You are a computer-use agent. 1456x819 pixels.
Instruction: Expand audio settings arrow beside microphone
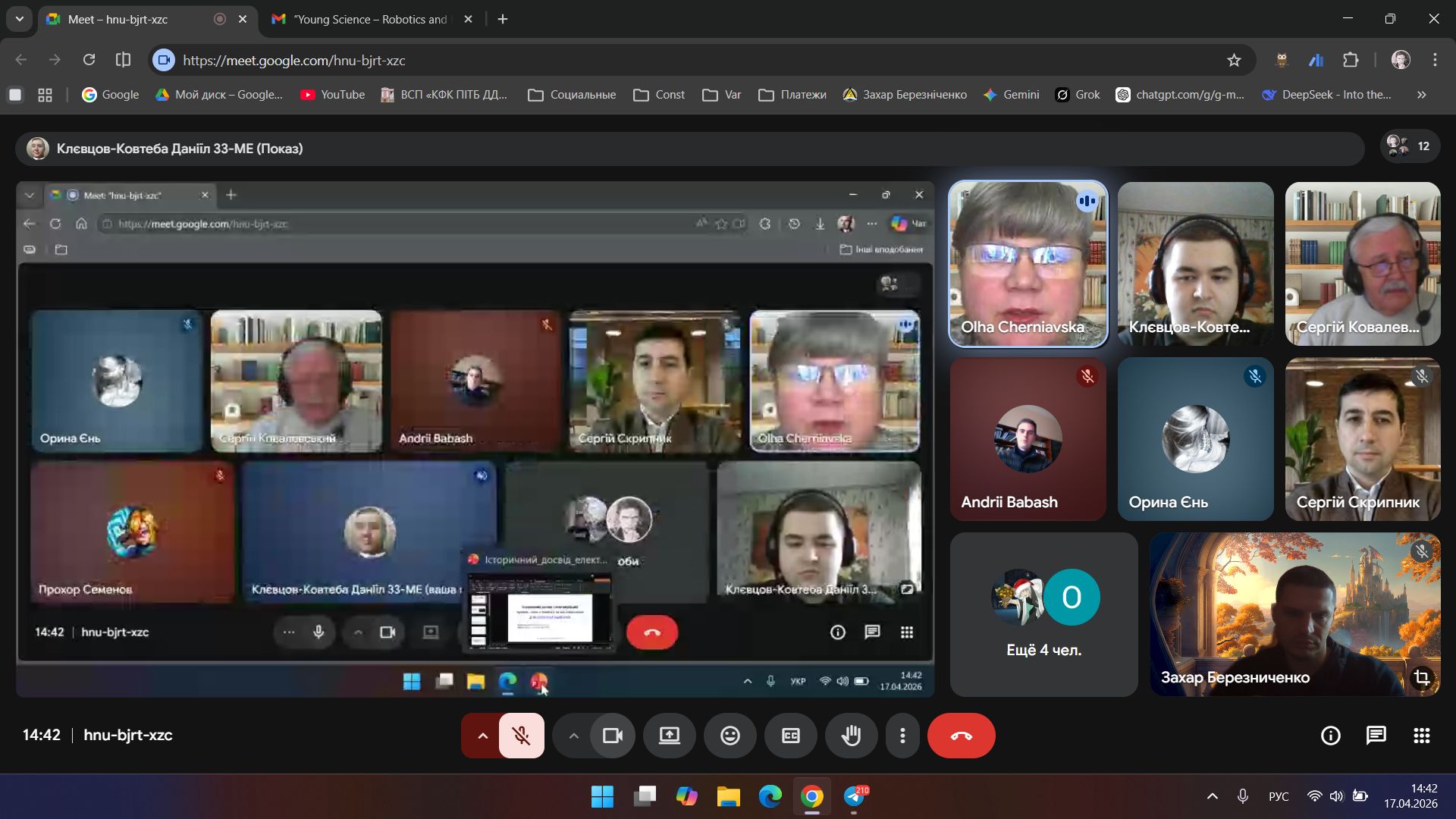point(482,736)
